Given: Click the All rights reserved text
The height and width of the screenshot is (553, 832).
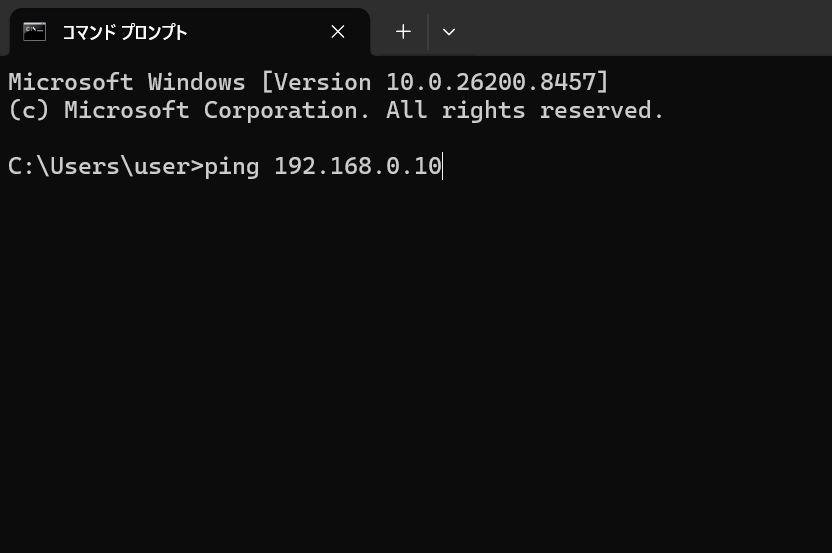Looking at the screenshot, I should tap(525, 110).
